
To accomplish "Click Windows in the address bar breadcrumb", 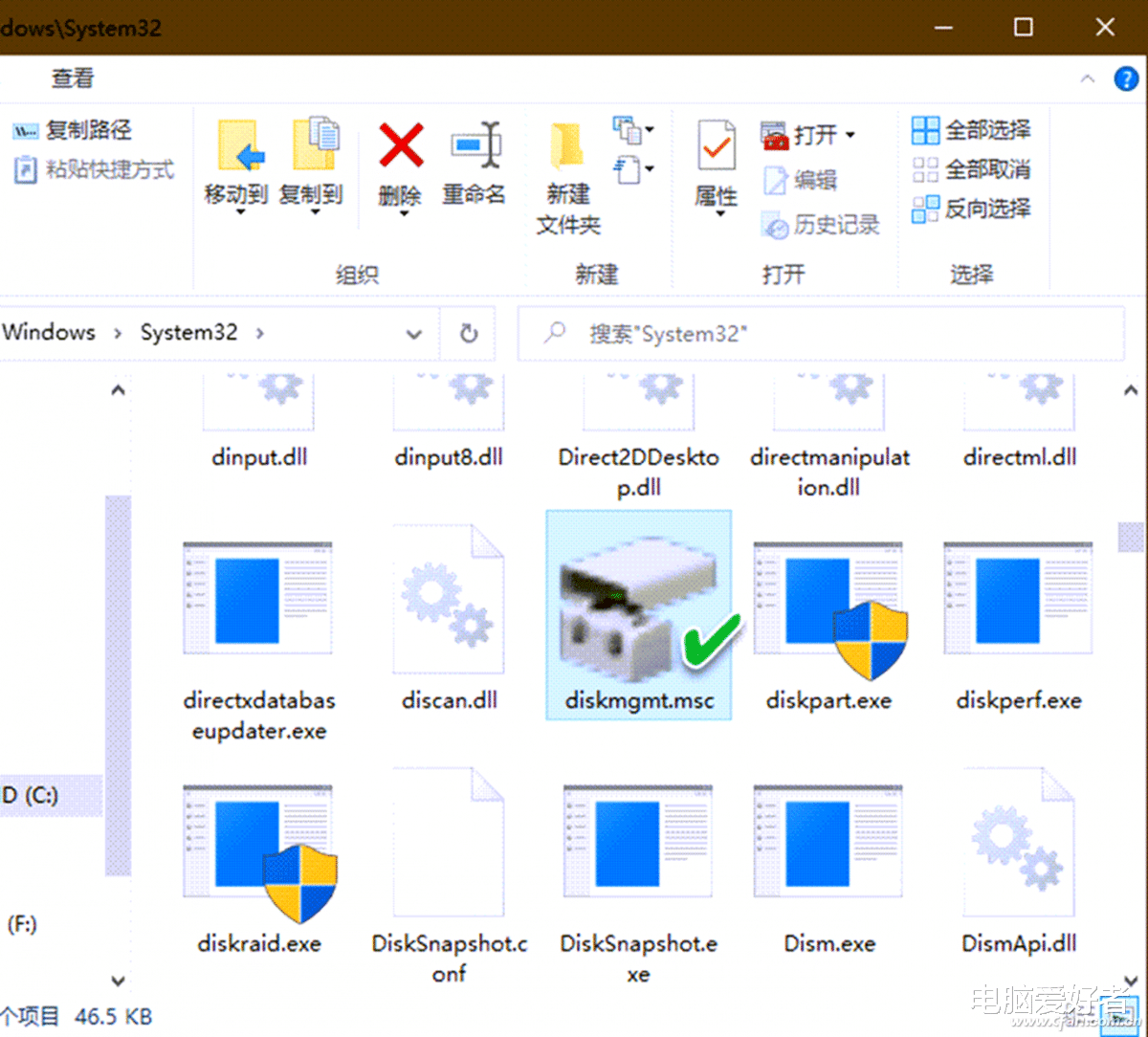I will 49,333.
